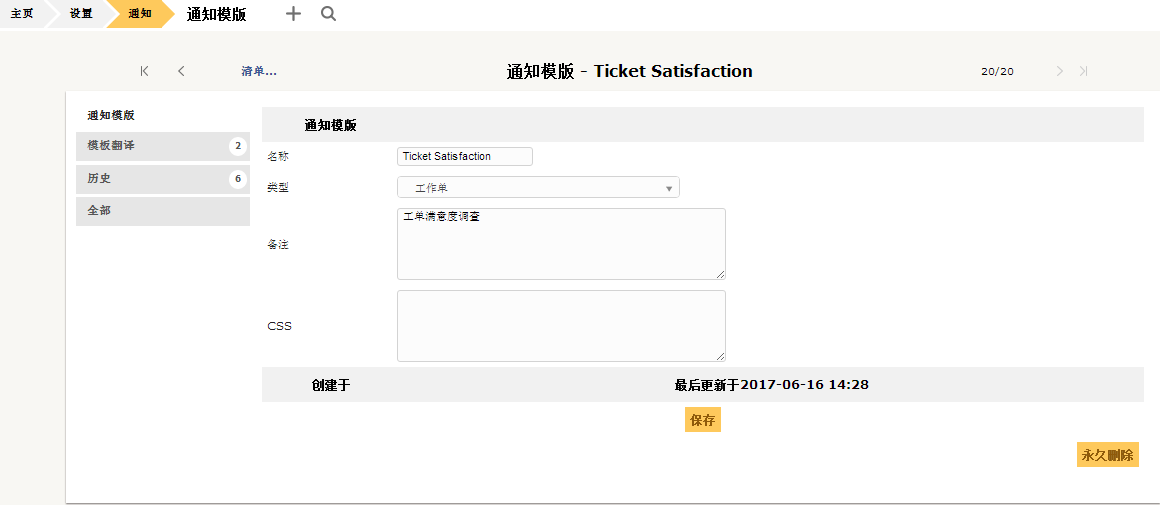The height and width of the screenshot is (505, 1160).
Task: Click the next record arrow
Action: coord(1060,71)
